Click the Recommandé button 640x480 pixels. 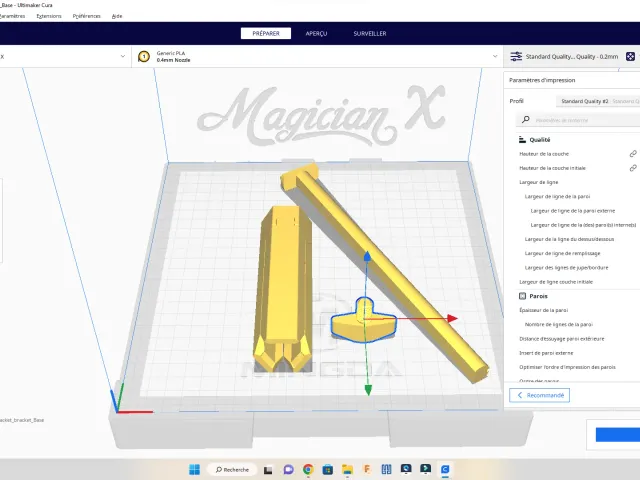(539, 395)
